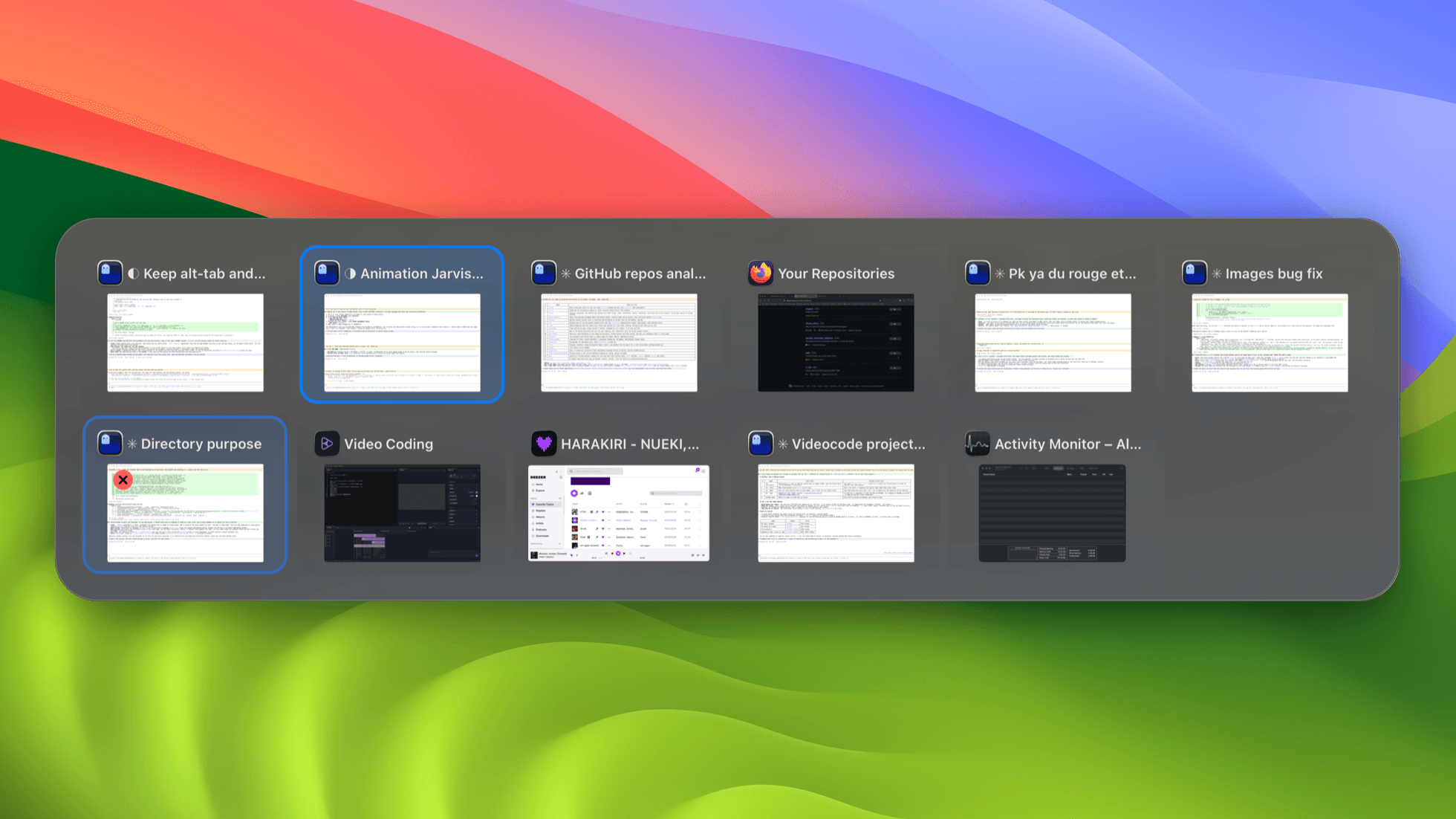
Task: Click the app icon beside 'Images bug fix'
Action: [1195, 273]
